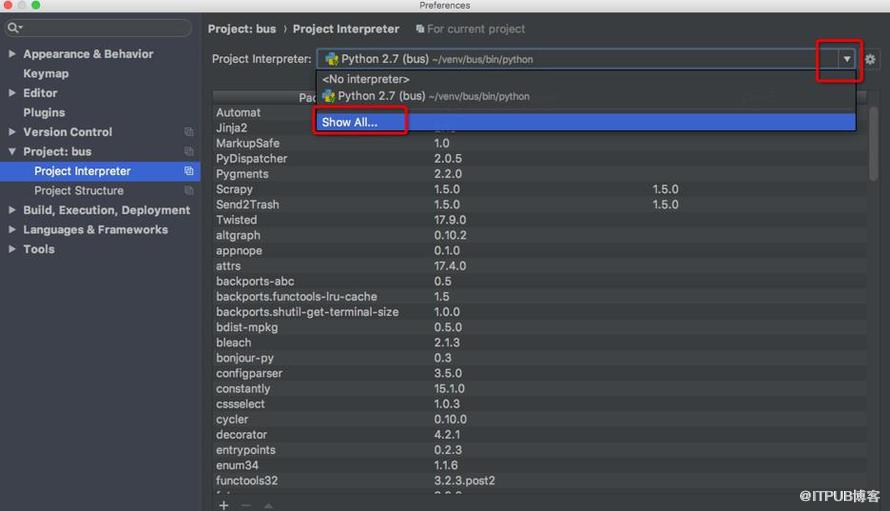Select the MarkupSafe package row
This screenshot has height=511, width=890.
(x=539, y=143)
